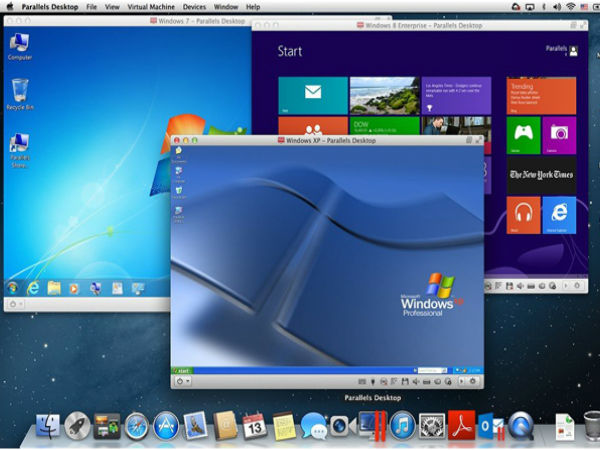Open Adobe Acrobat from the Dock

coord(461,426)
